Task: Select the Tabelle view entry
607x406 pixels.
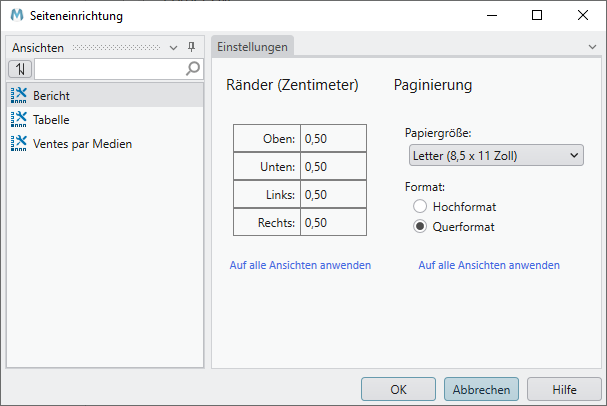Action: [x=51, y=119]
